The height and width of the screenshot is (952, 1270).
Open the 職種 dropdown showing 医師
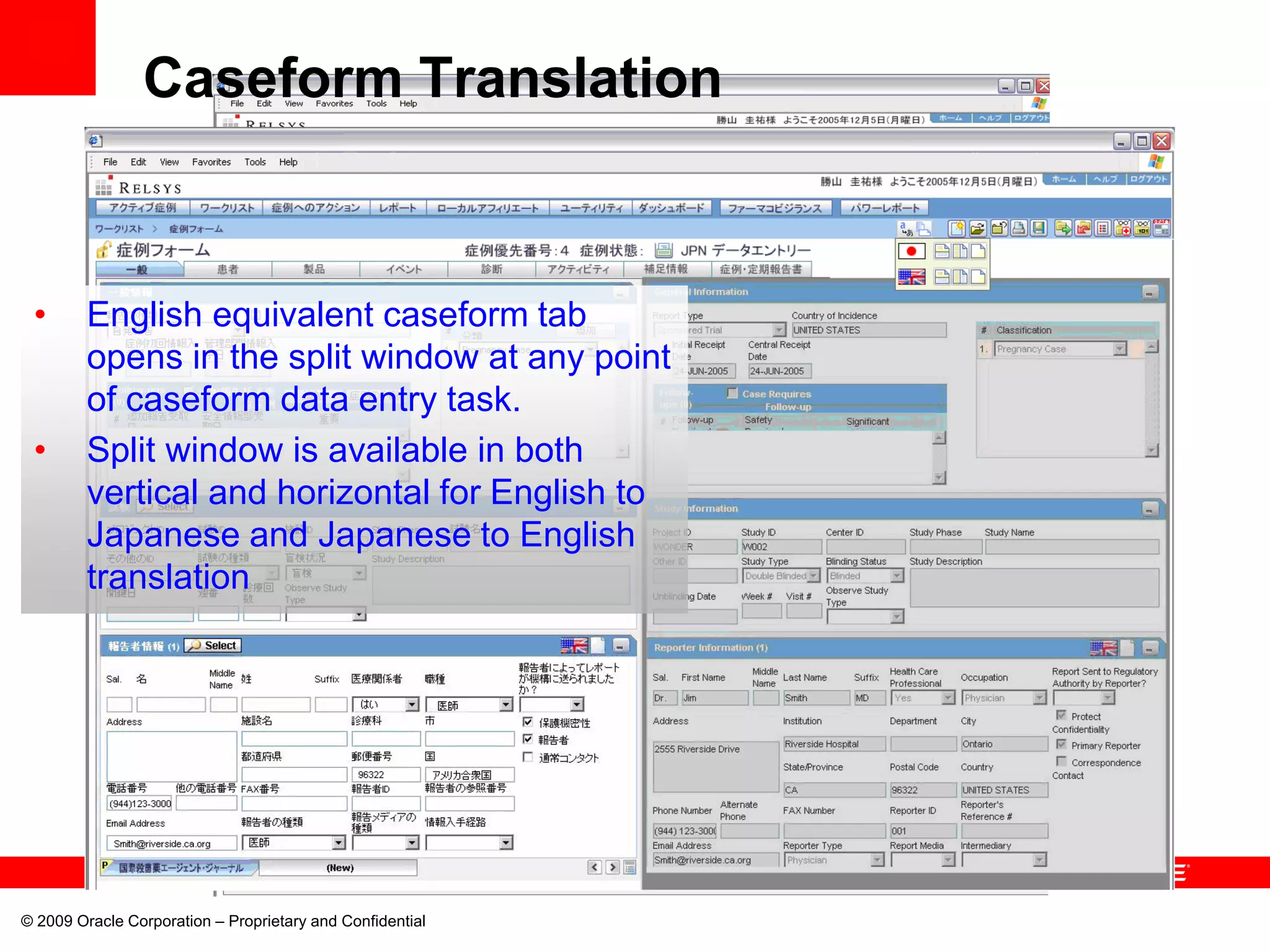click(506, 705)
